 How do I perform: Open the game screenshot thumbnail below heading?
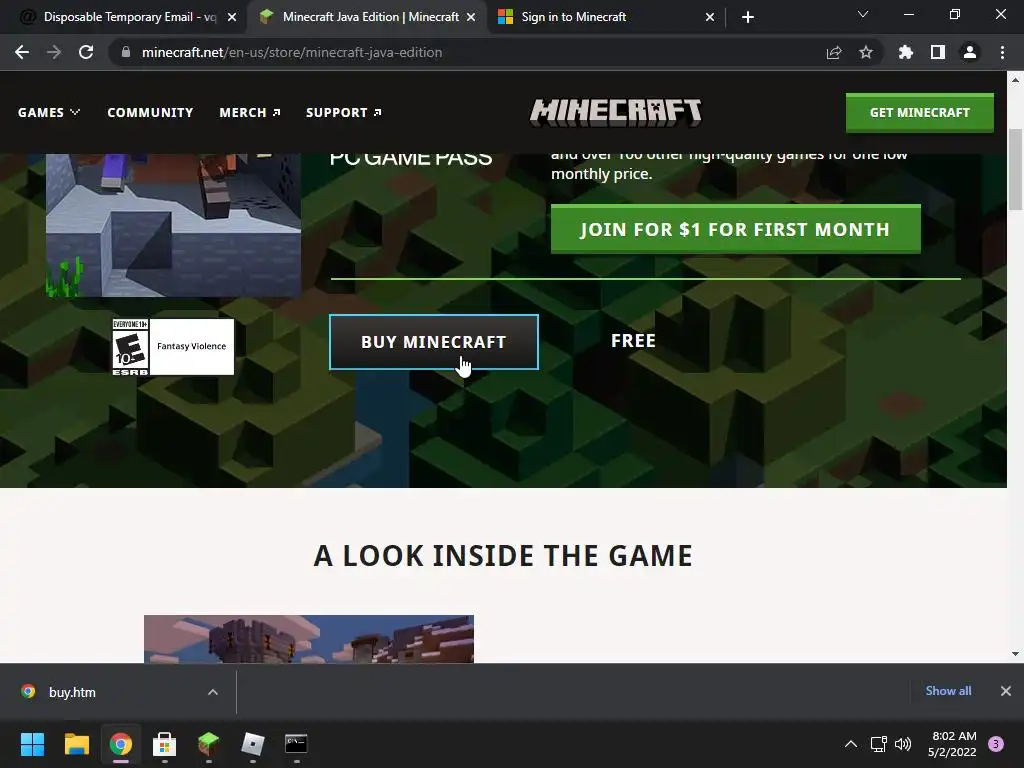pyautogui.click(x=309, y=639)
